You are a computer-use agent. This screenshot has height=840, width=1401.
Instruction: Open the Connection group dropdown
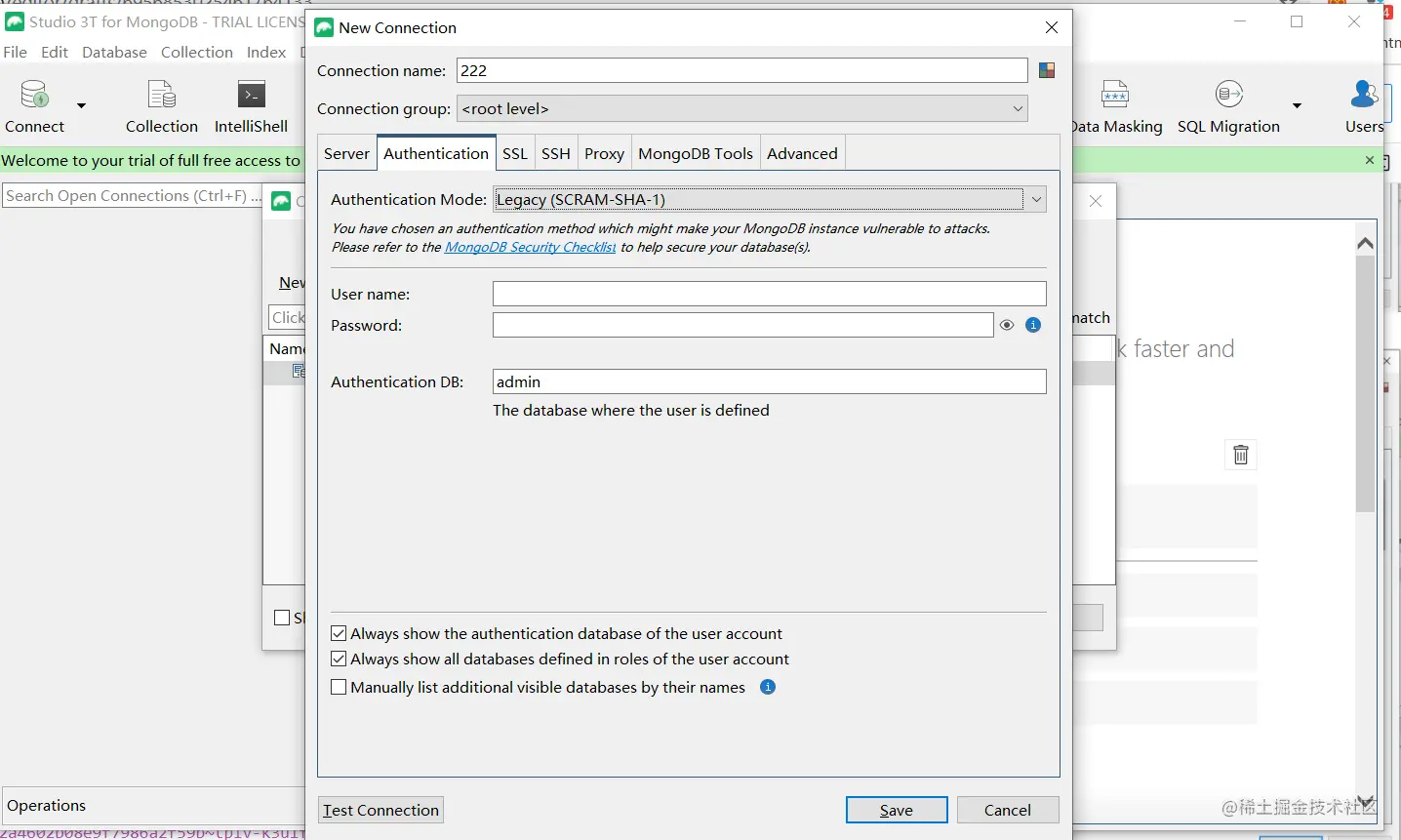pos(742,108)
